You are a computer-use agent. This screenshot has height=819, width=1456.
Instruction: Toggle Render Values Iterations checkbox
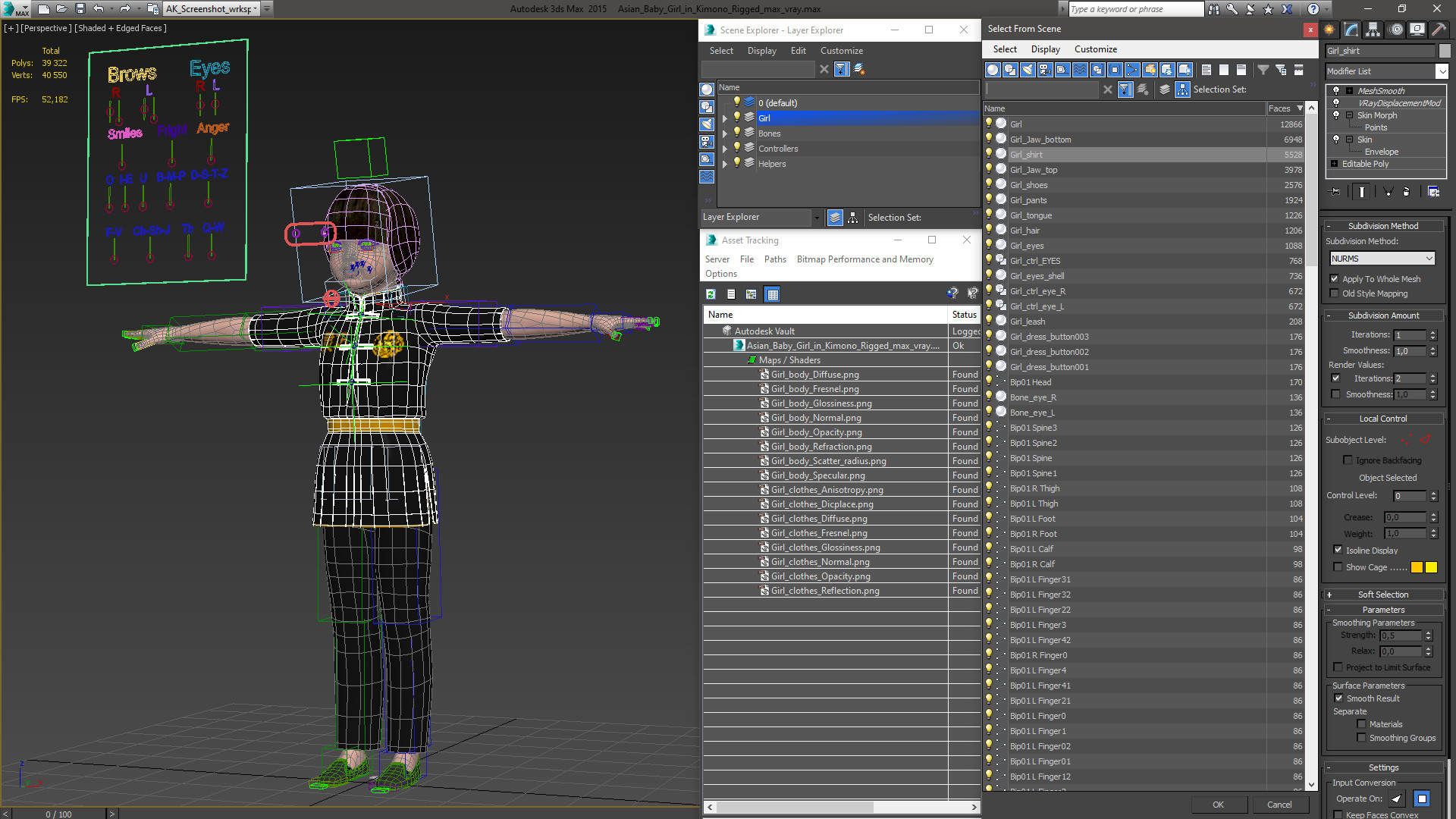pyautogui.click(x=1335, y=378)
